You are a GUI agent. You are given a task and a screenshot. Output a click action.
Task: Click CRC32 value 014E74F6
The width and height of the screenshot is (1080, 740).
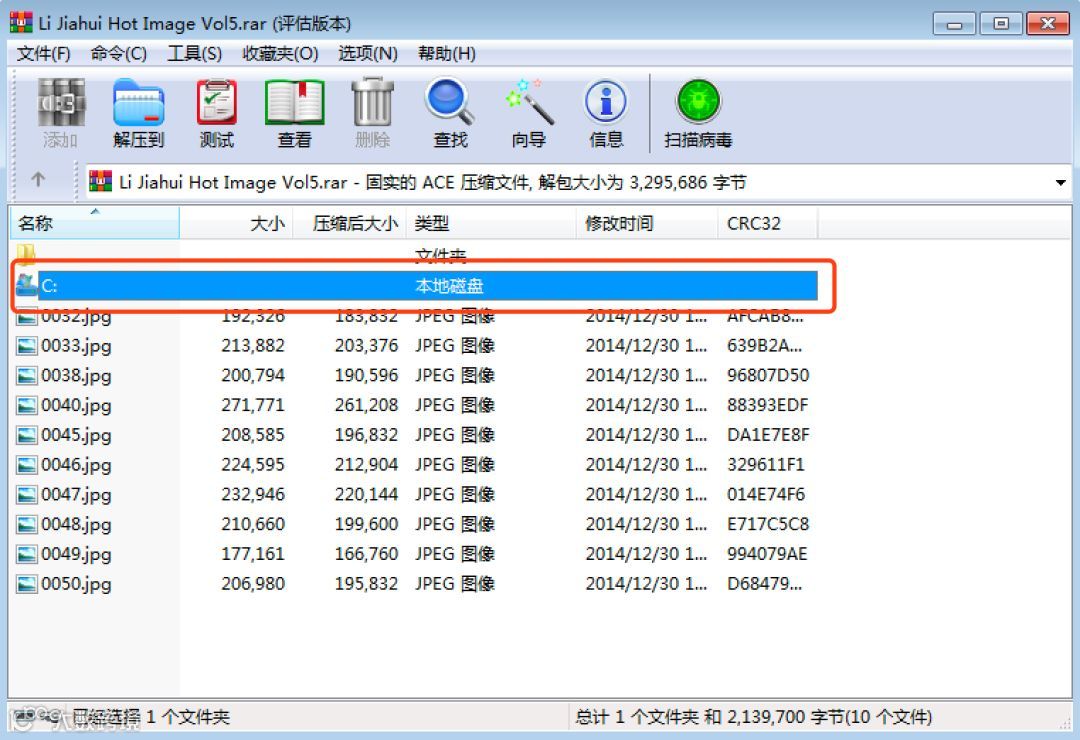point(766,494)
